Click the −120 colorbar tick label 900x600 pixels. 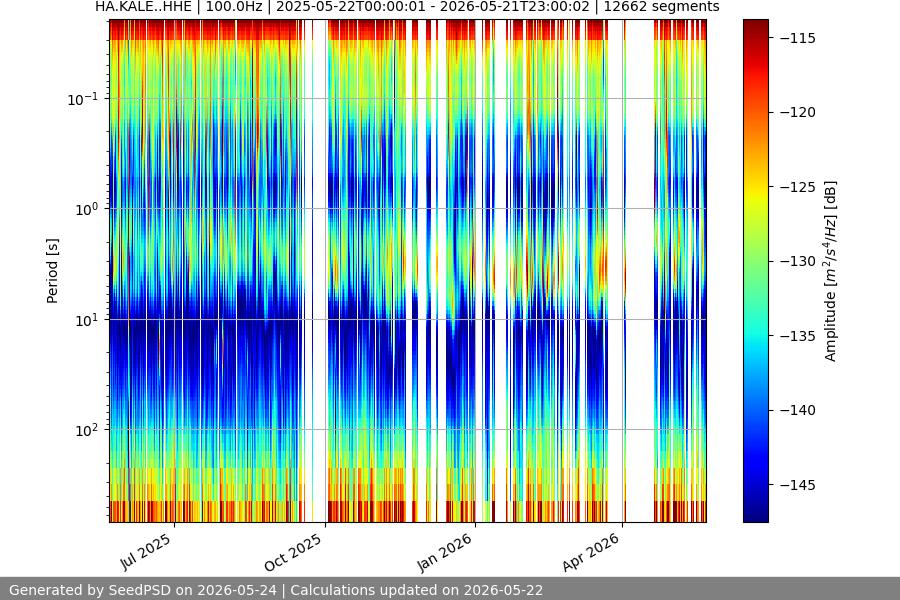[798, 112]
